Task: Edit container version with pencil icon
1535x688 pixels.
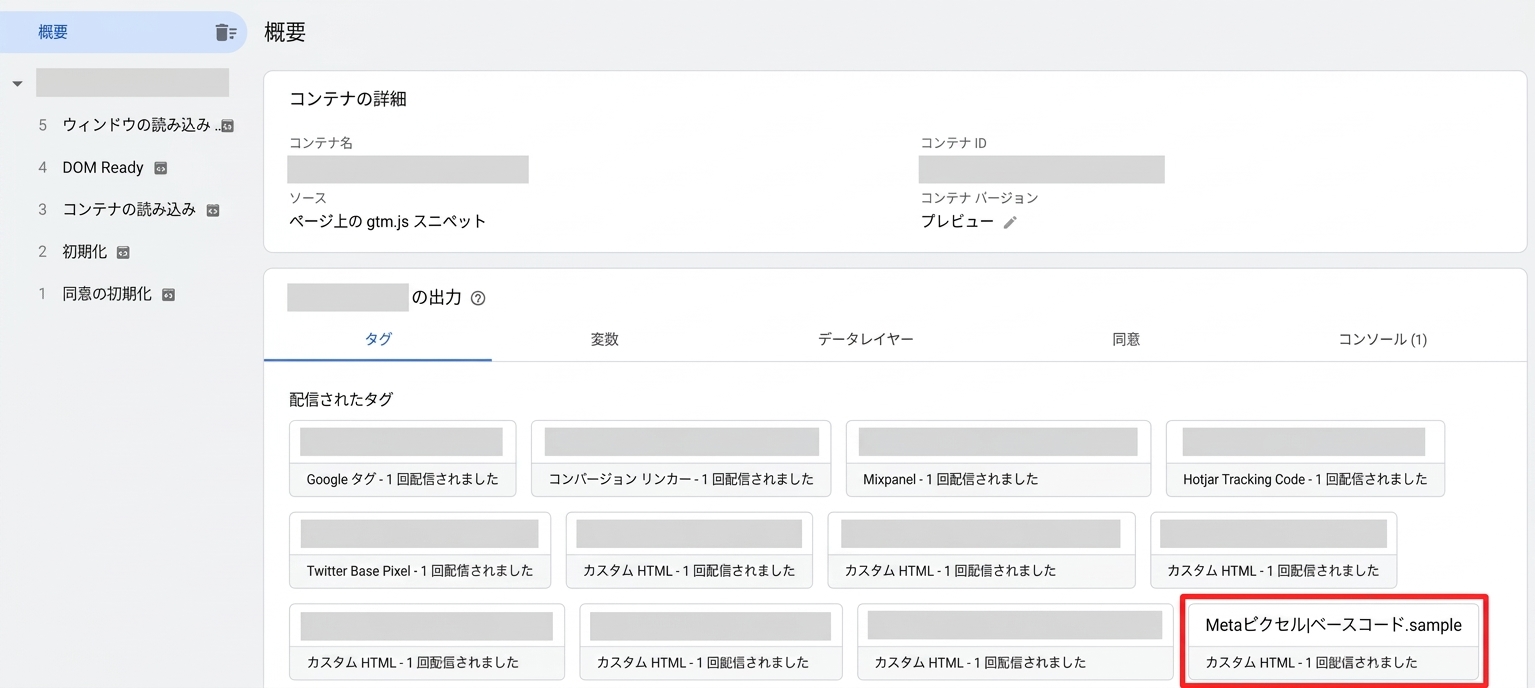Action: 1010,222
